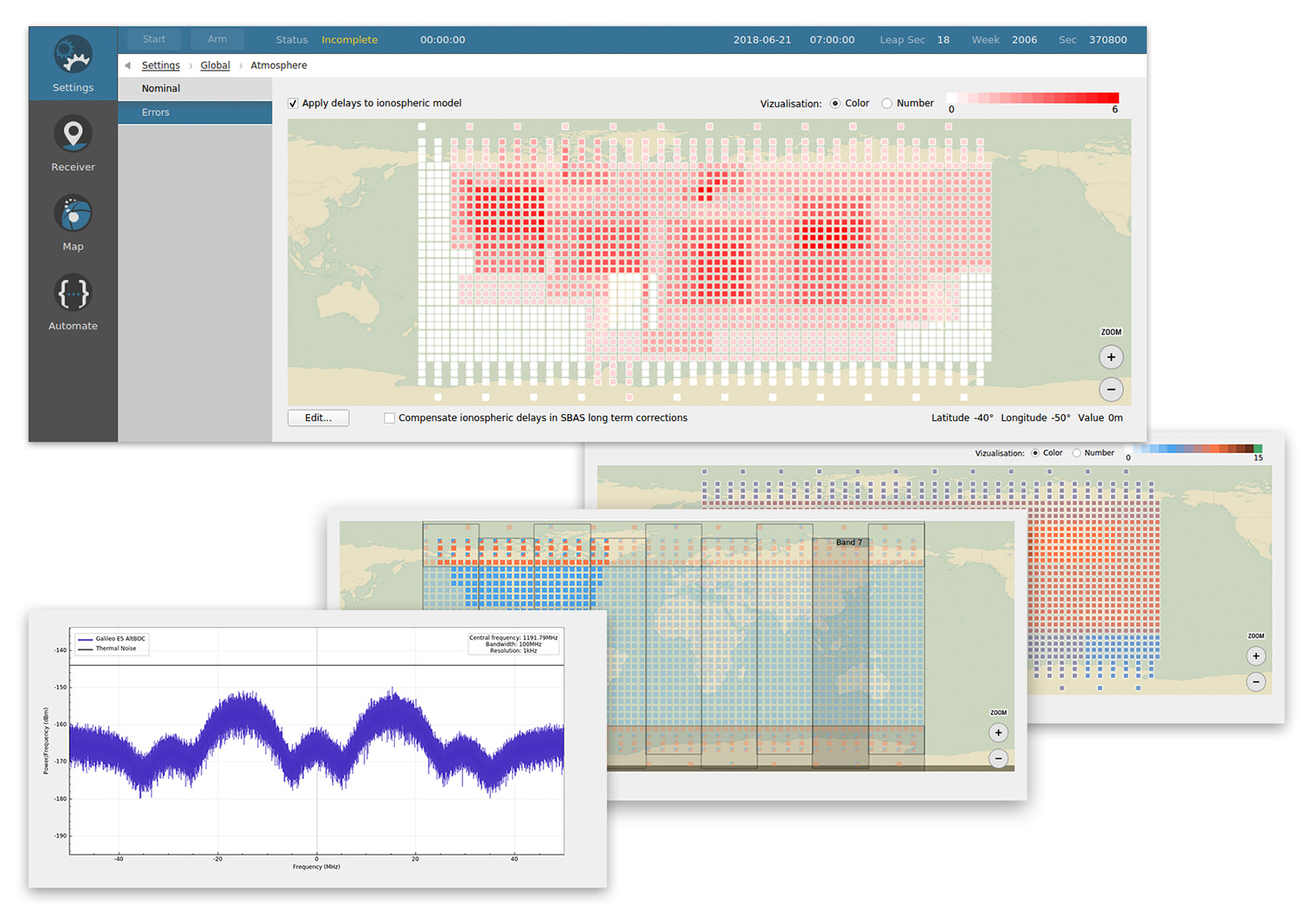Click the back arrow beside Settings breadcrumb

[128, 65]
